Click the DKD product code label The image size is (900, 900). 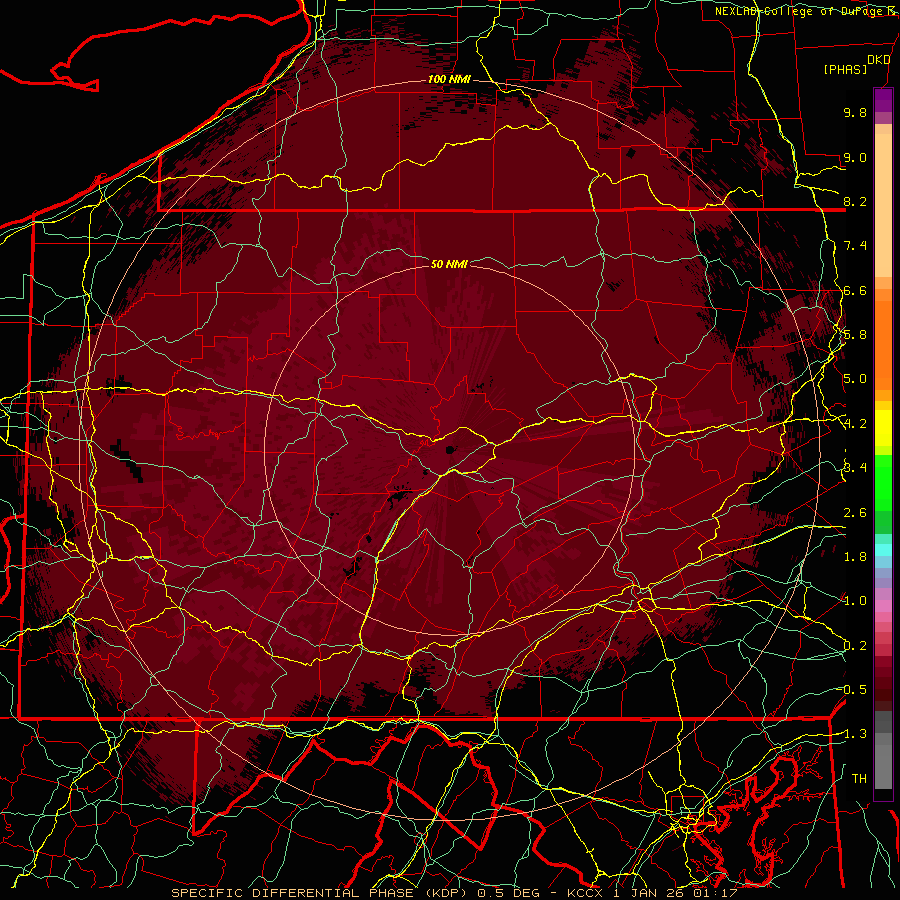point(878,60)
